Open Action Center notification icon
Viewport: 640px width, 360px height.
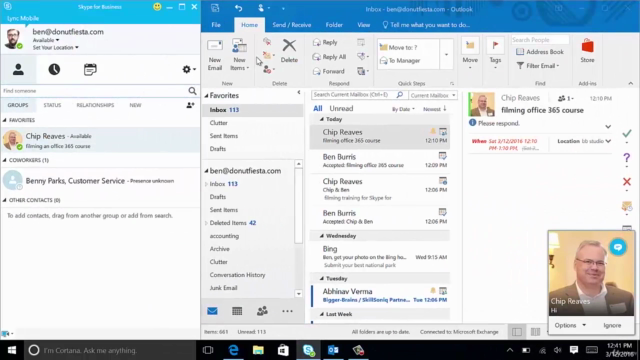[x=574, y=350]
